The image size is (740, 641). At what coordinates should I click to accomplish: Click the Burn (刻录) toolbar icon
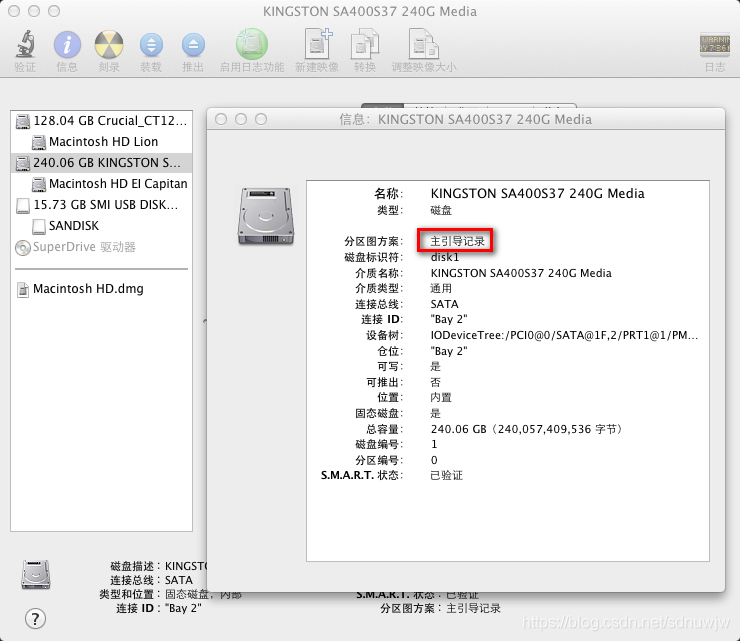point(109,44)
